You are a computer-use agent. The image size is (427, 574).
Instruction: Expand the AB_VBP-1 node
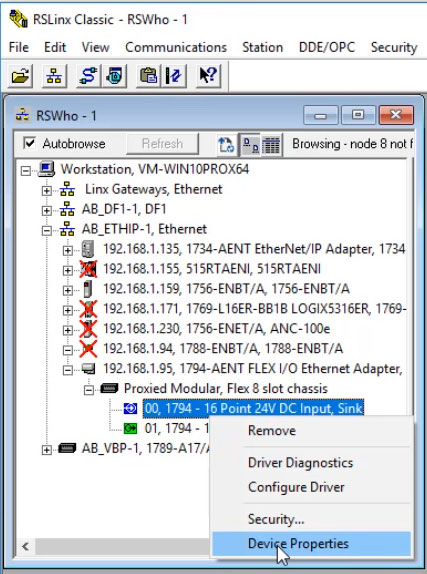coord(47,450)
